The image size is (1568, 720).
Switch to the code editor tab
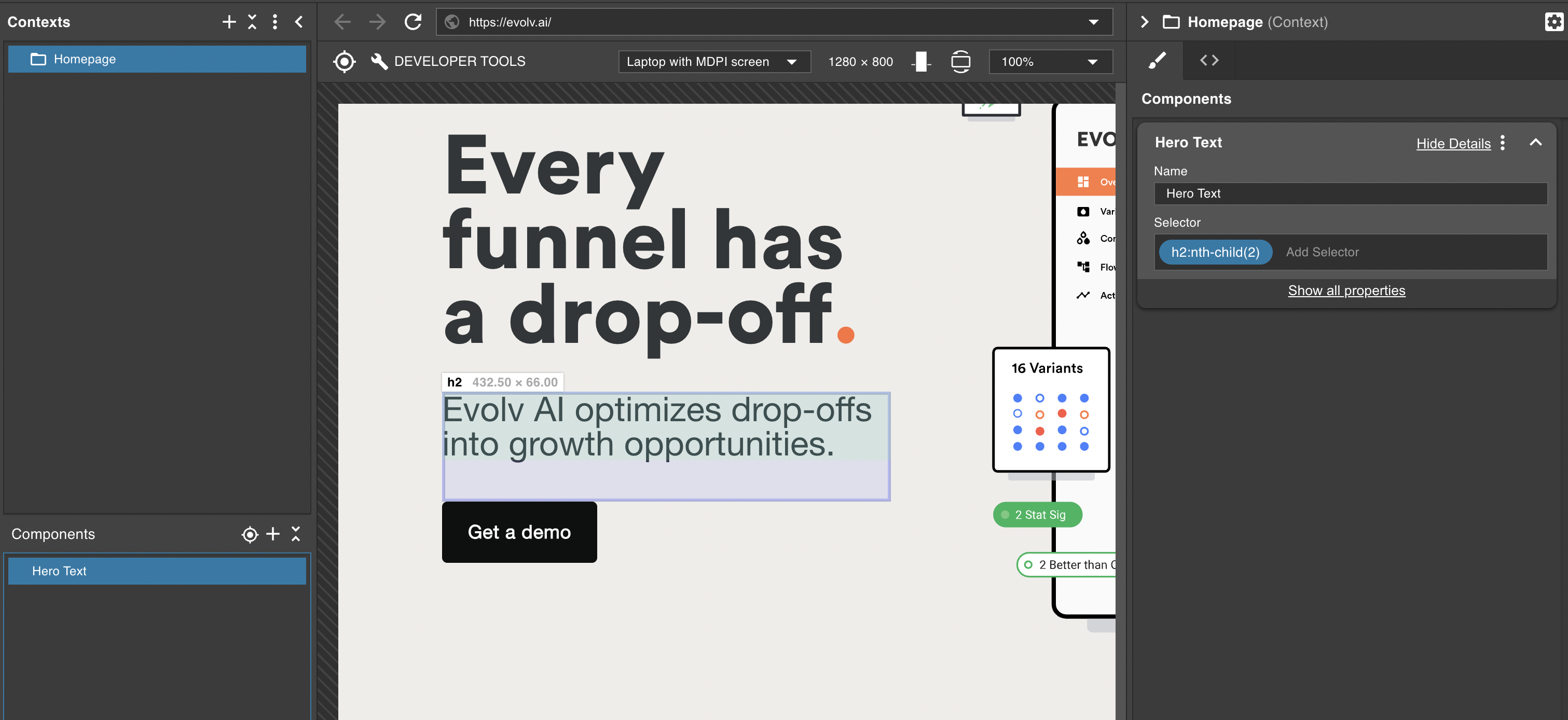coord(1209,60)
